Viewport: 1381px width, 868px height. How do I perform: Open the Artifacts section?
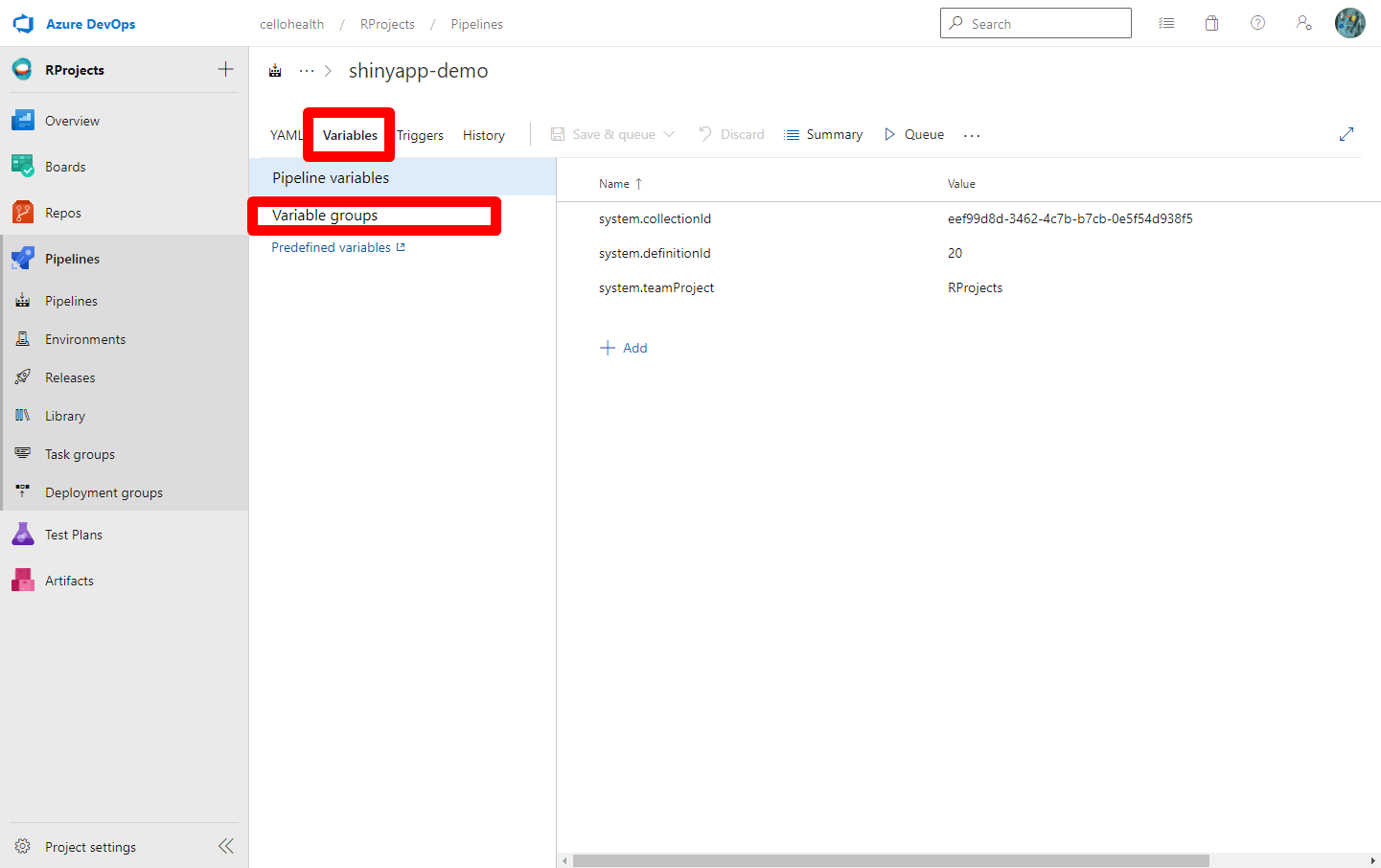click(x=70, y=580)
